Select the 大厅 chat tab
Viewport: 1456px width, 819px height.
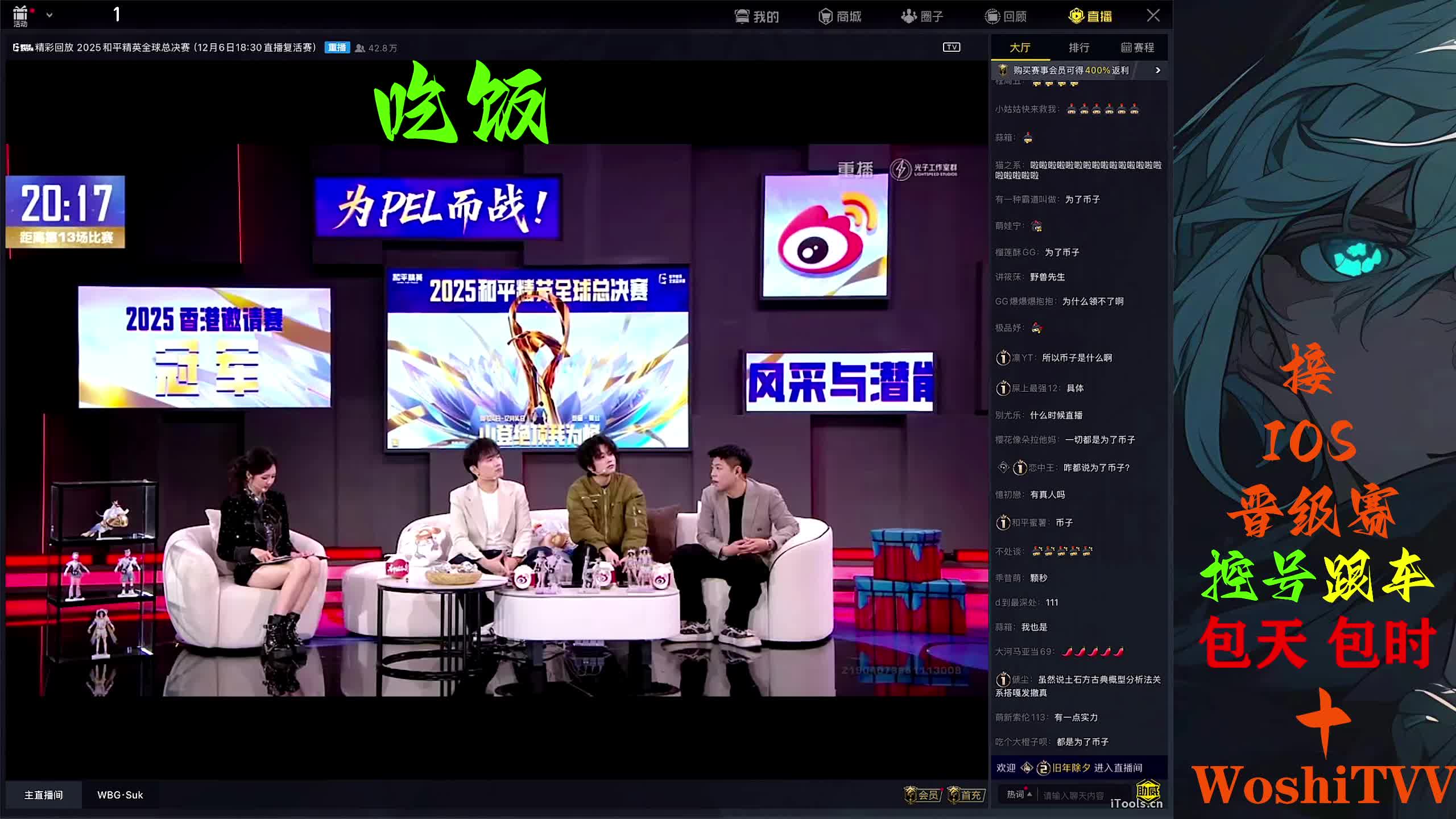tap(1020, 48)
